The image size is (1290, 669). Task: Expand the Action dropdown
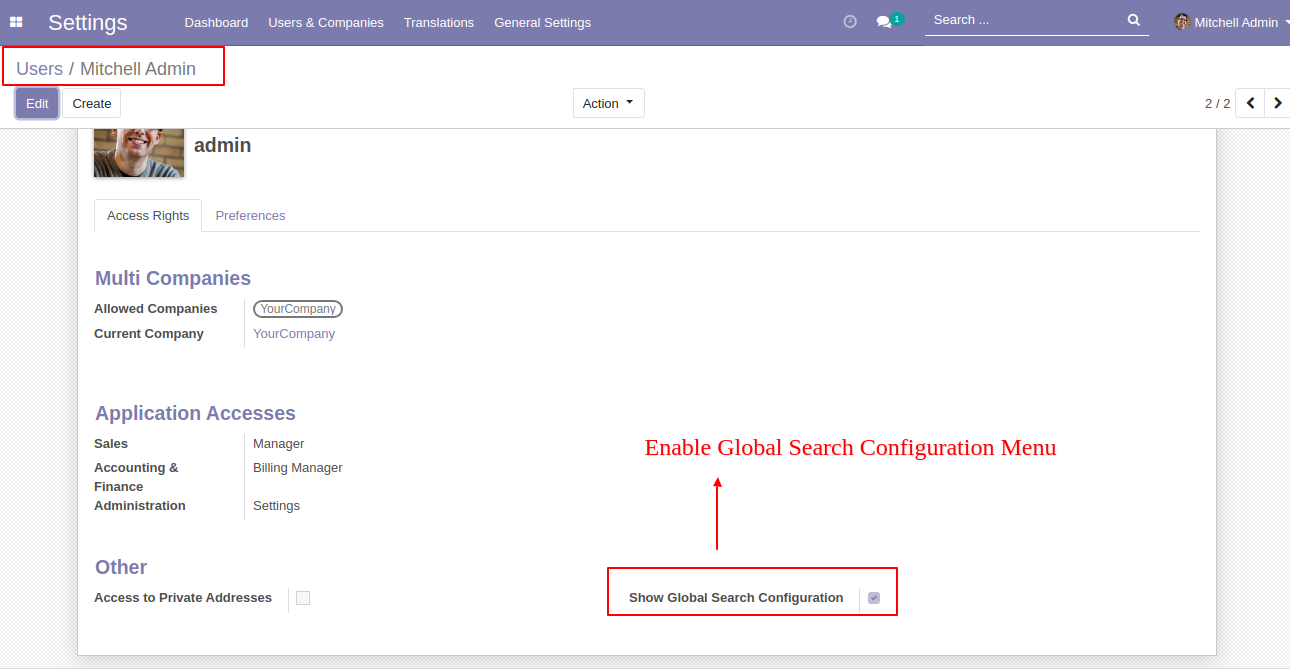[x=608, y=103]
